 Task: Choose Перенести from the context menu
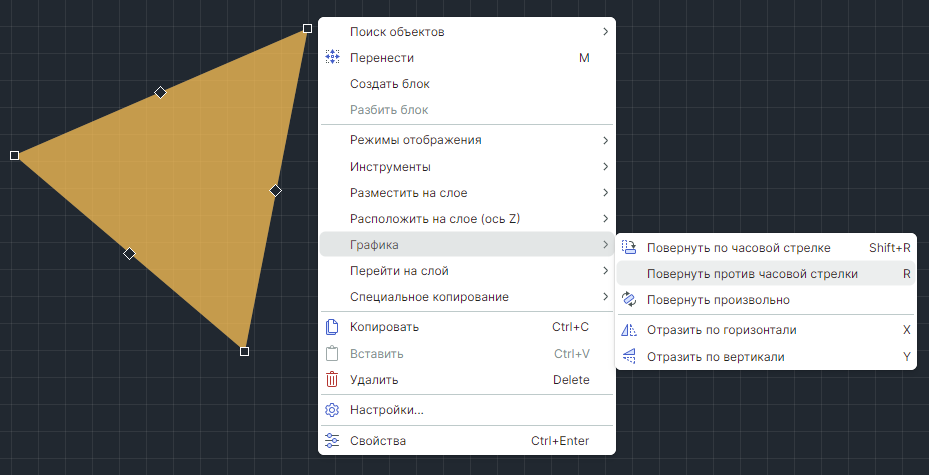[467, 57]
